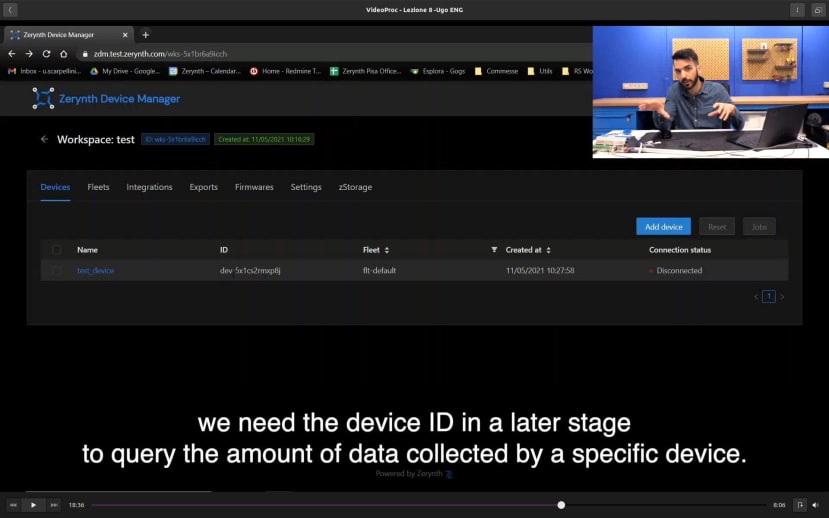Open the Zerynth Calendar bookmark

205,71
